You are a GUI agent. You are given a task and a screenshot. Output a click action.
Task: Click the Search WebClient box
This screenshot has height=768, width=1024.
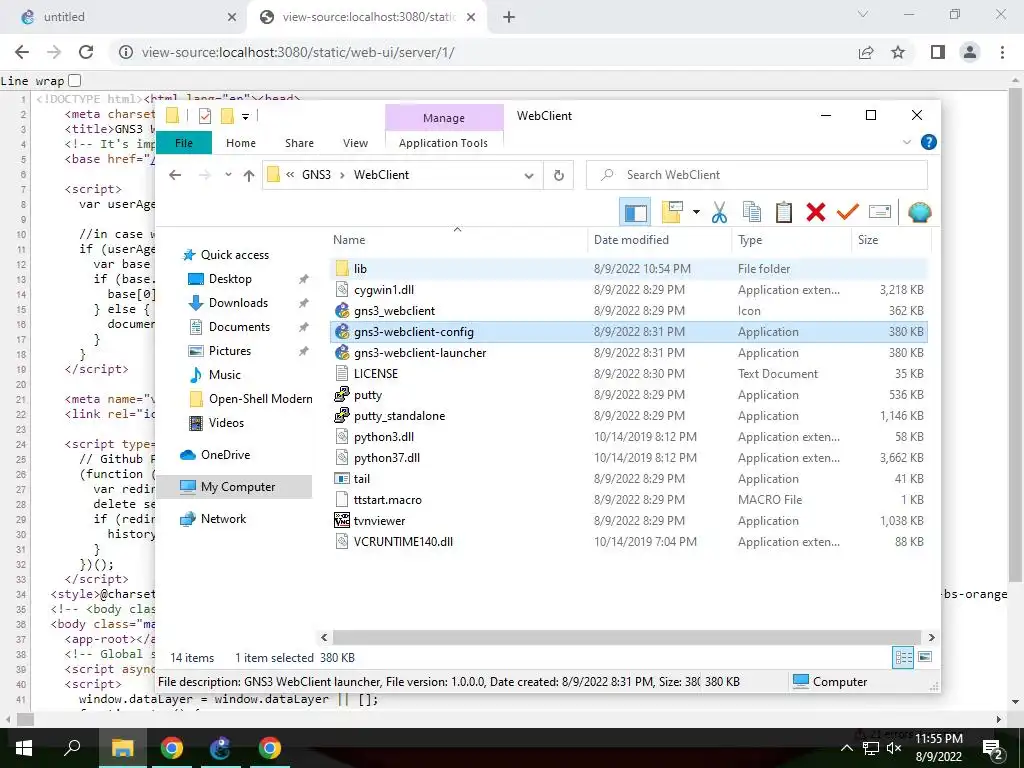click(x=757, y=175)
